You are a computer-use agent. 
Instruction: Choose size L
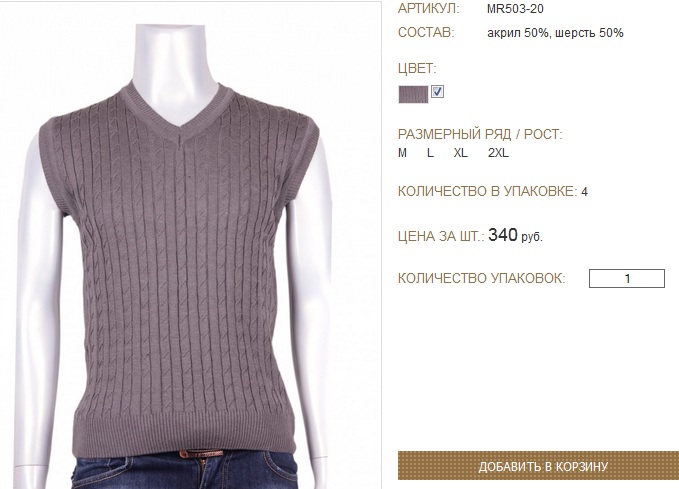430,153
